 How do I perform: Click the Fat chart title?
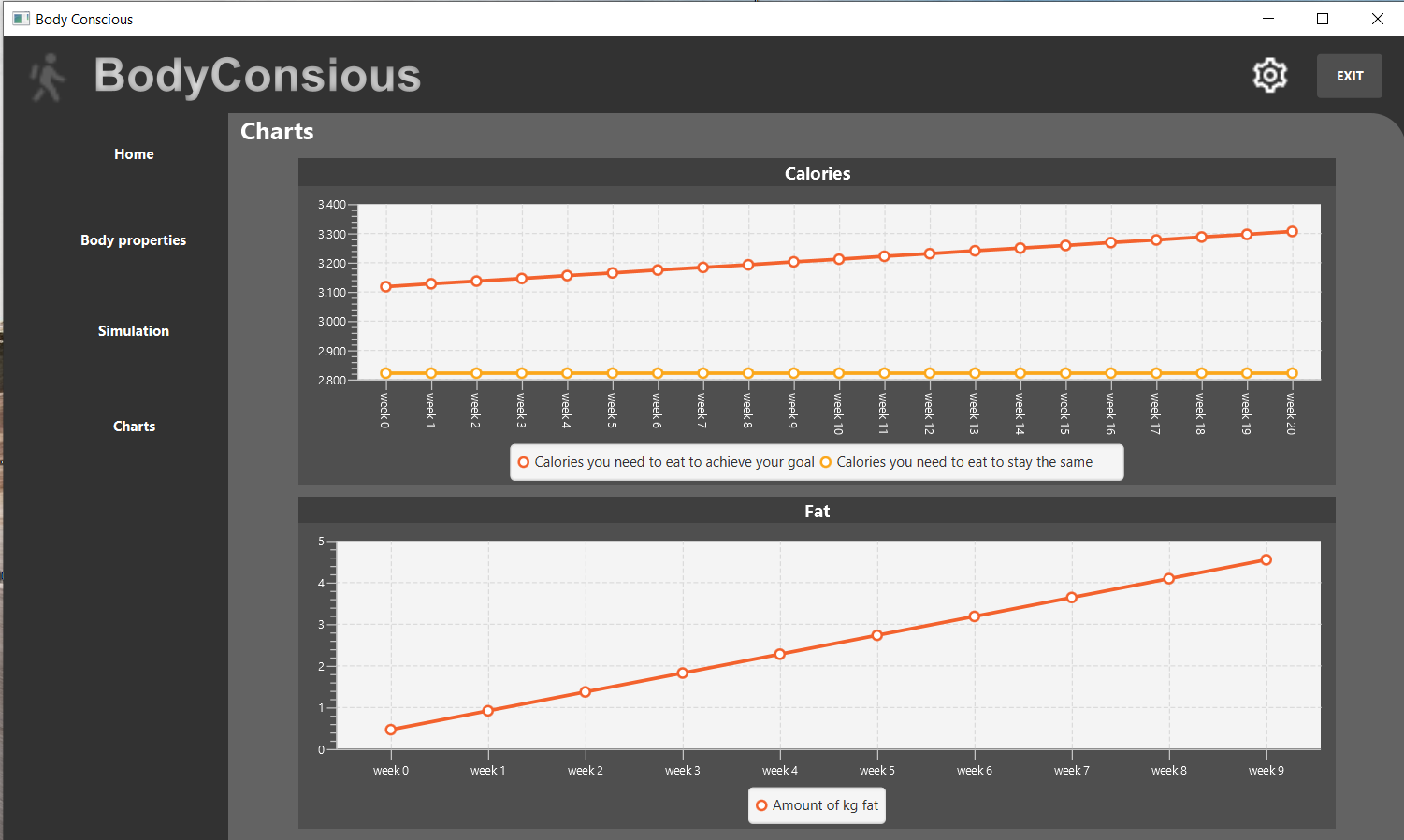[817, 512]
